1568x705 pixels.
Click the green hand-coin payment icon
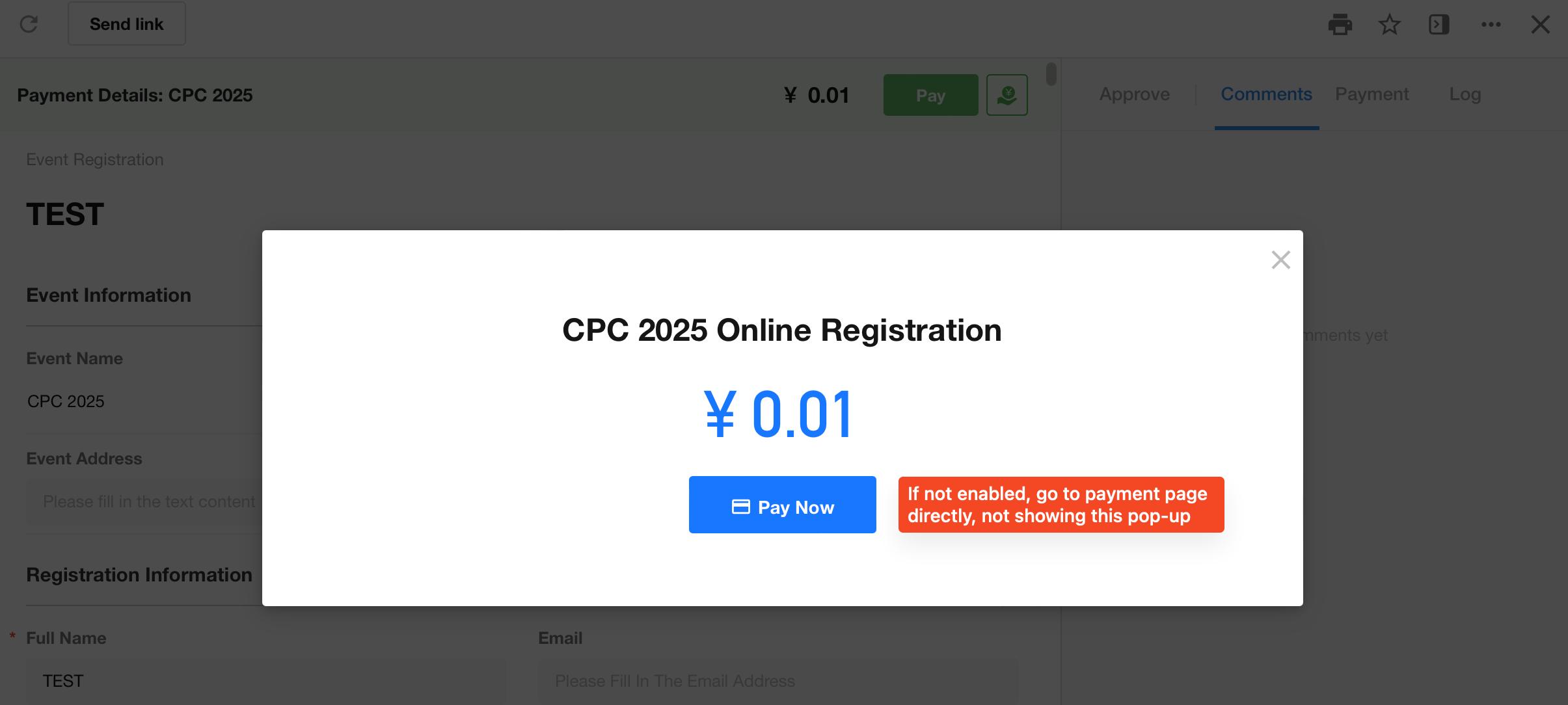pyautogui.click(x=1007, y=95)
